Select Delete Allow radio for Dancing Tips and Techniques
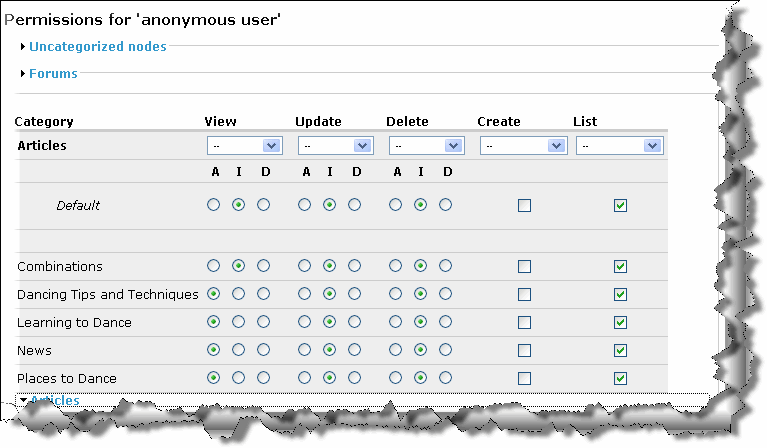The width and height of the screenshot is (767, 448). pyautogui.click(x=395, y=293)
